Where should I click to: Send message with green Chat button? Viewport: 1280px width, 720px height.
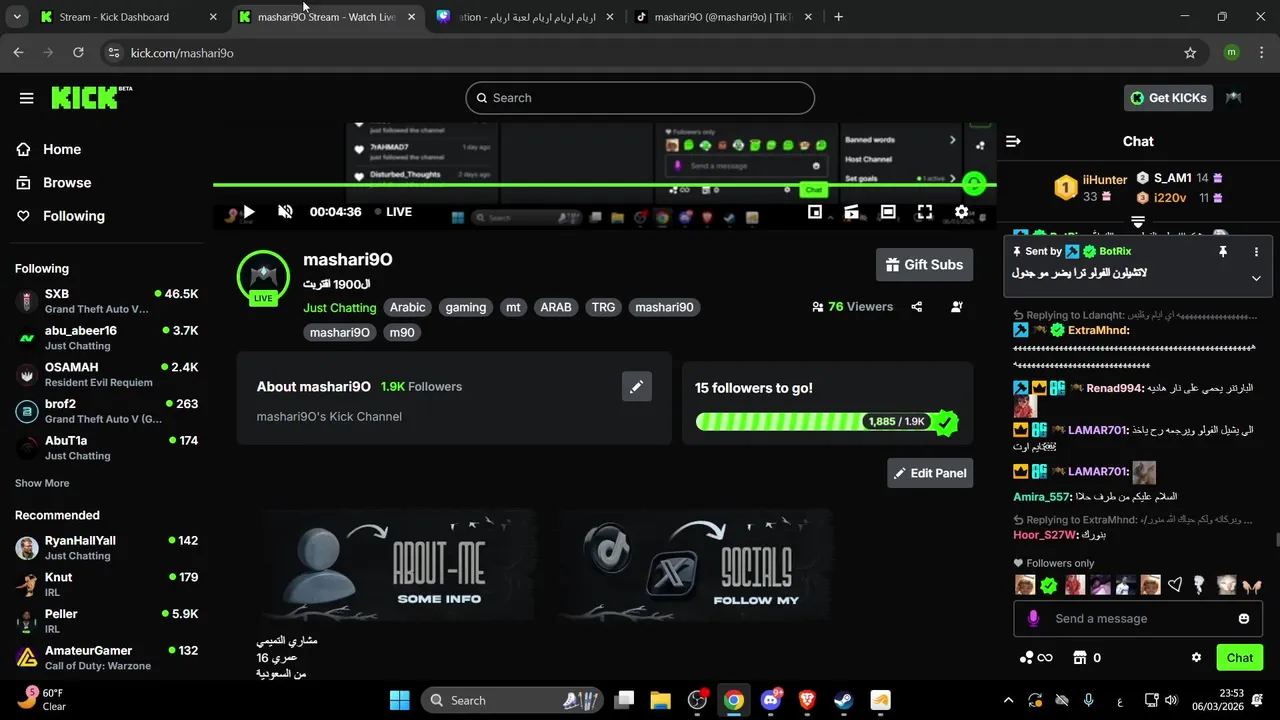coord(1239,658)
